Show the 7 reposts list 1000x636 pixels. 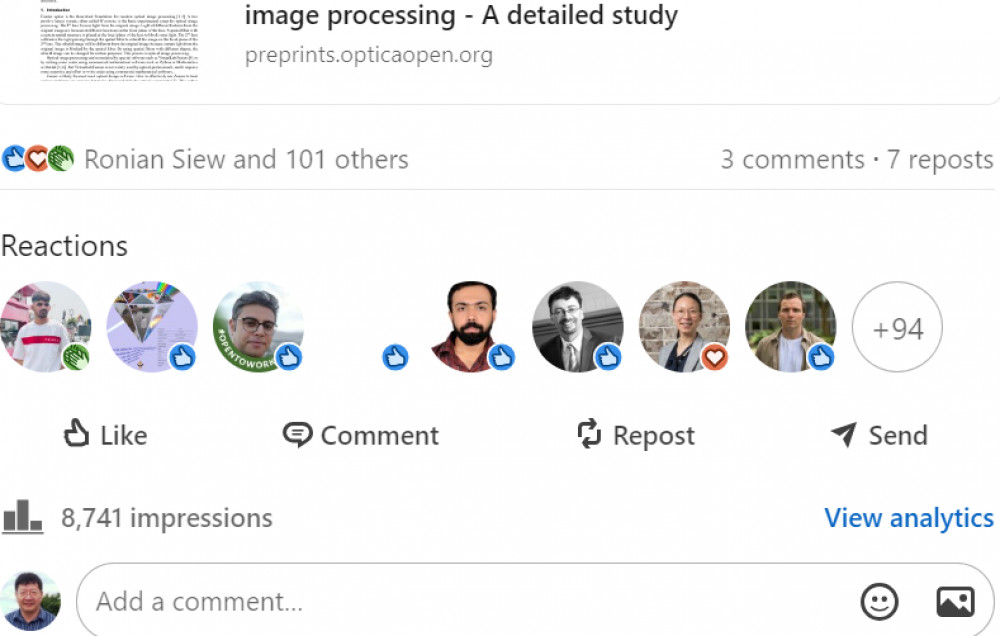(940, 159)
